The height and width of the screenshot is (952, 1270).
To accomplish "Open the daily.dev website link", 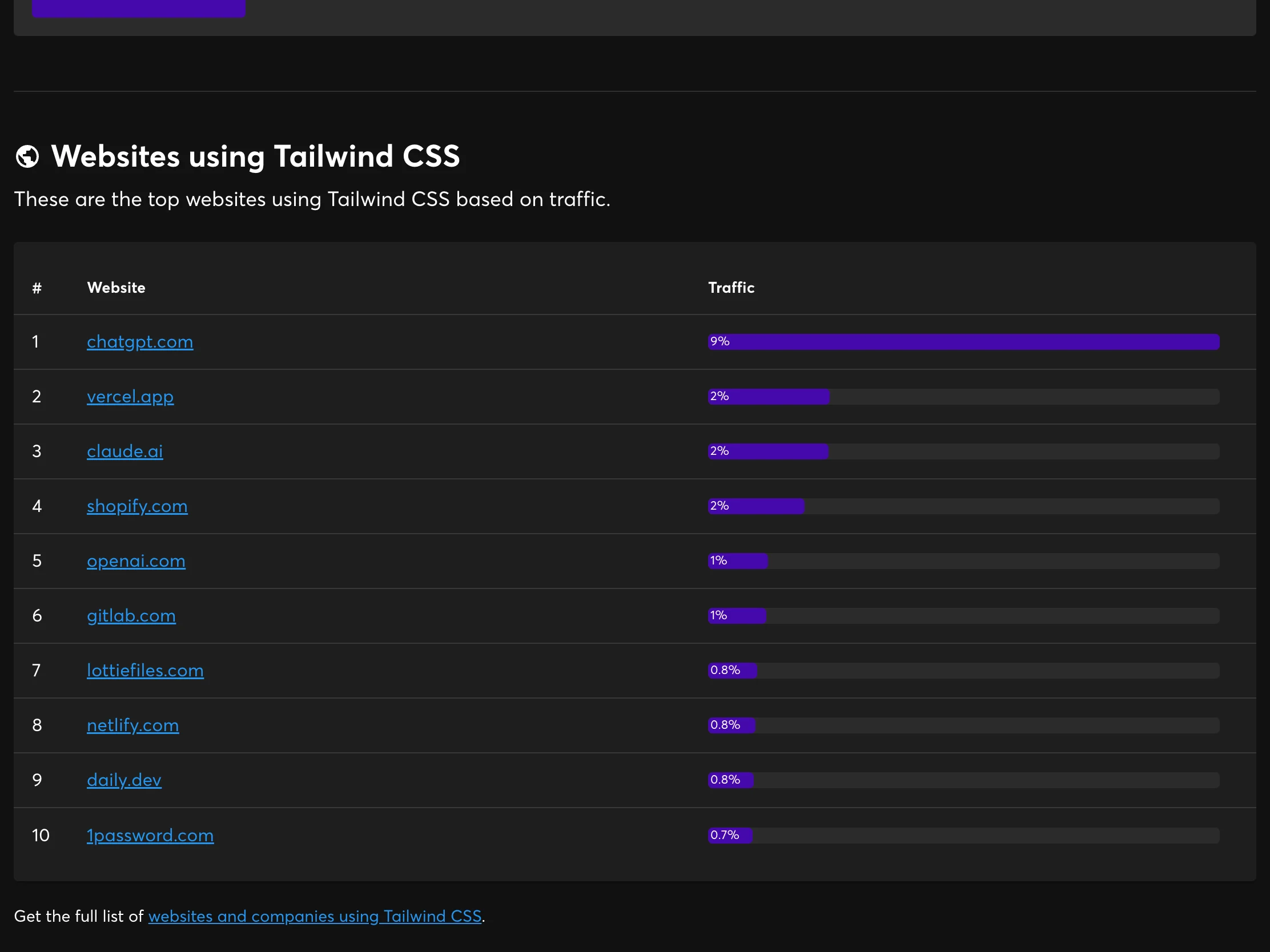I will [x=124, y=780].
